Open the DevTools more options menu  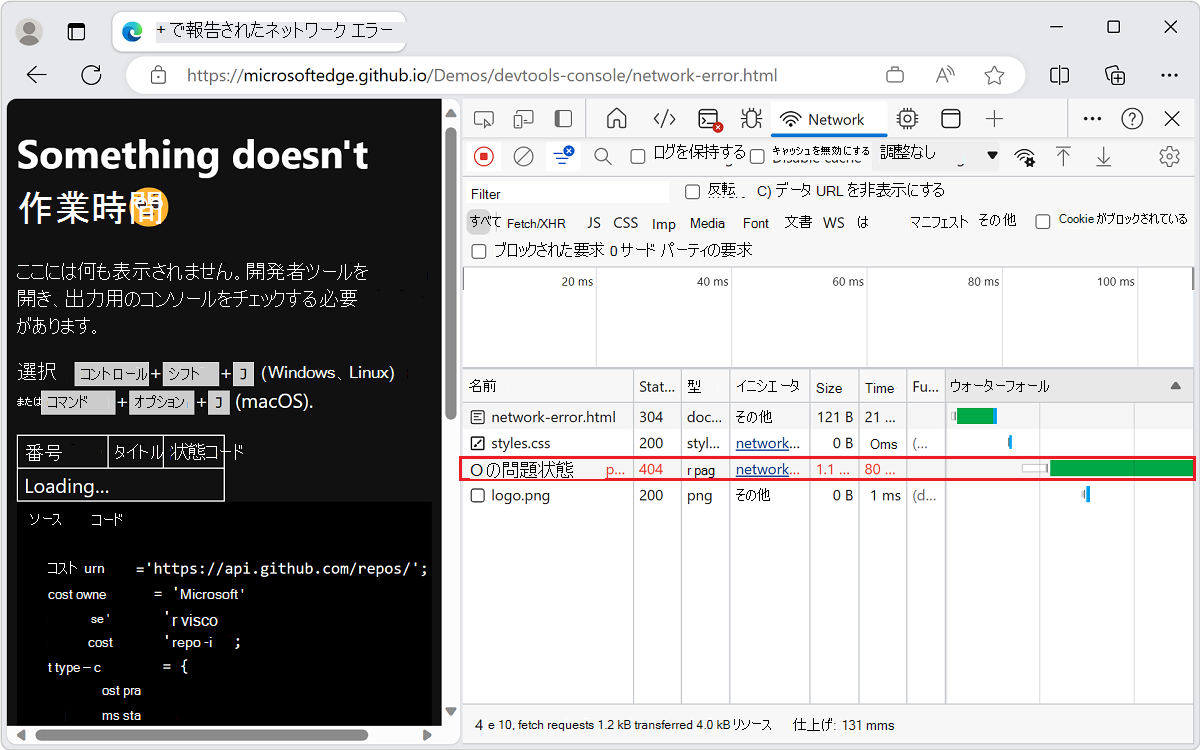point(1092,118)
